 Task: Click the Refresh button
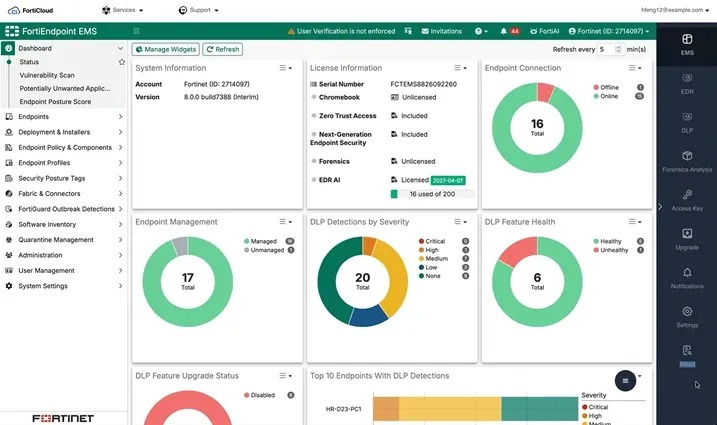click(223, 49)
